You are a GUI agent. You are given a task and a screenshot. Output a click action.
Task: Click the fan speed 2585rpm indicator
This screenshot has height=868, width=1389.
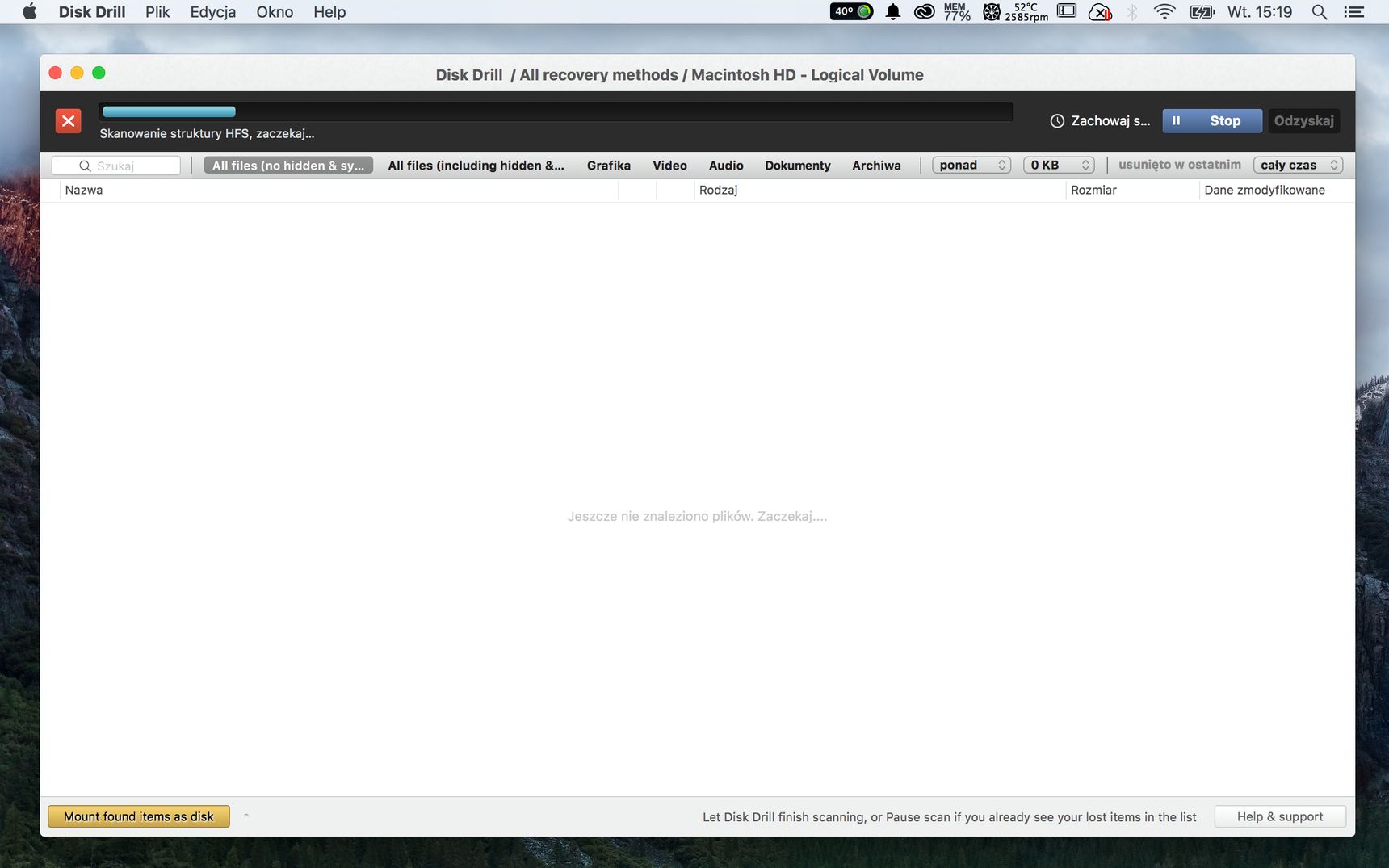pyautogui.click(x=1016, y=12)
